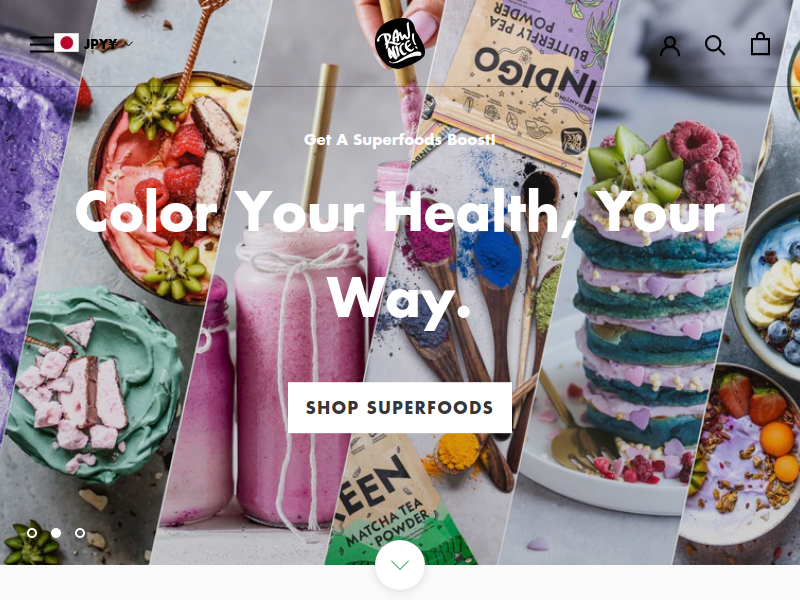Click the Raw Nice logo
The height and width of the screenshot is (600, 800).
[399, 43]
